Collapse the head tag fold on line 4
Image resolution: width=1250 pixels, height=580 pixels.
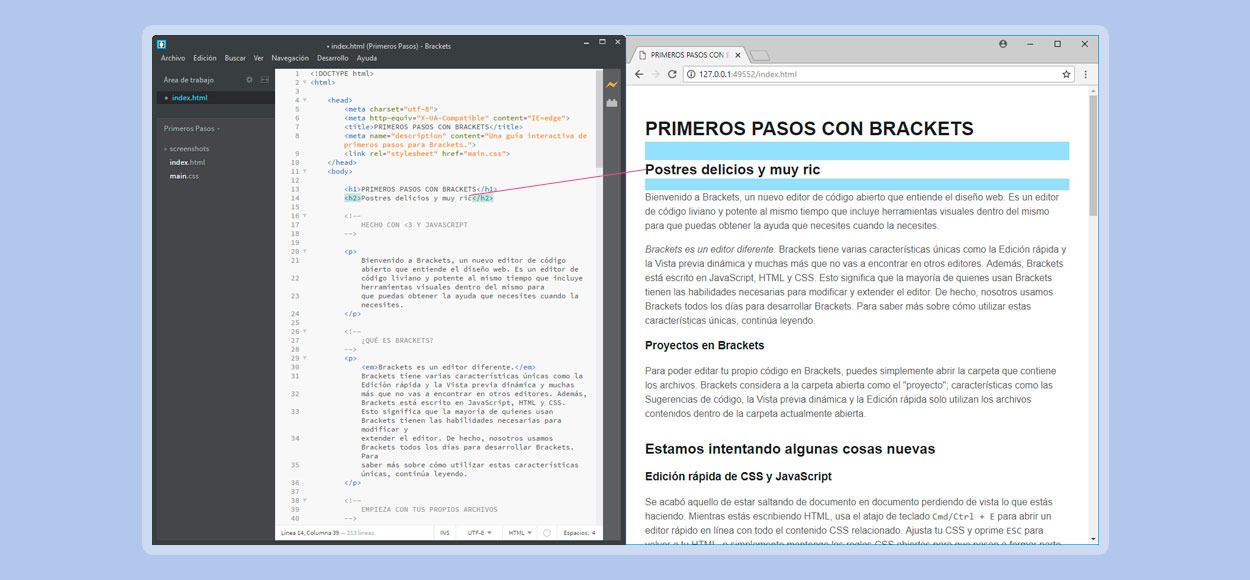[304, 100]
